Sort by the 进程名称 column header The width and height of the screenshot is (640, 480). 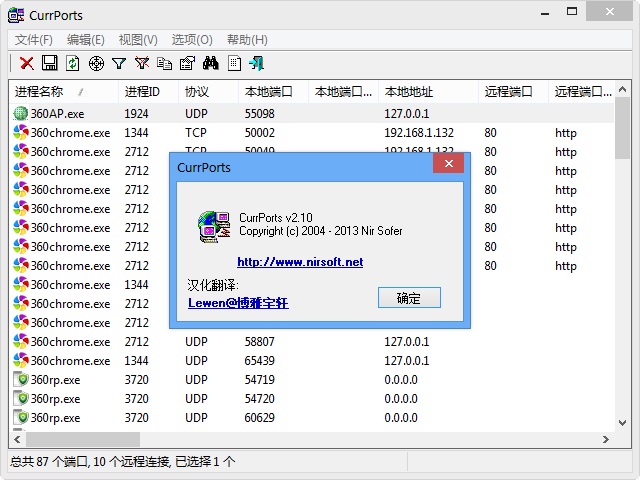click(50, 91)
